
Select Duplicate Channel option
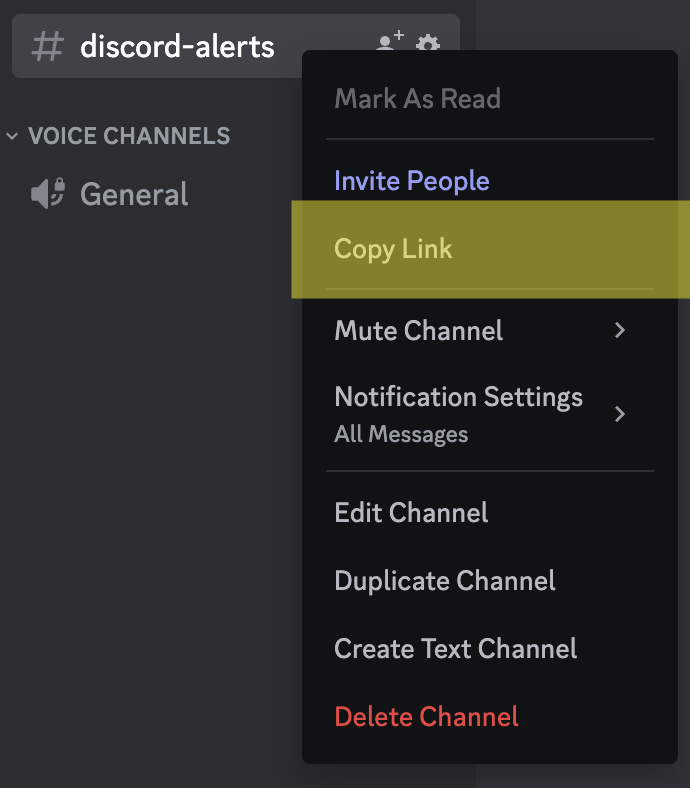click(445, 581)
